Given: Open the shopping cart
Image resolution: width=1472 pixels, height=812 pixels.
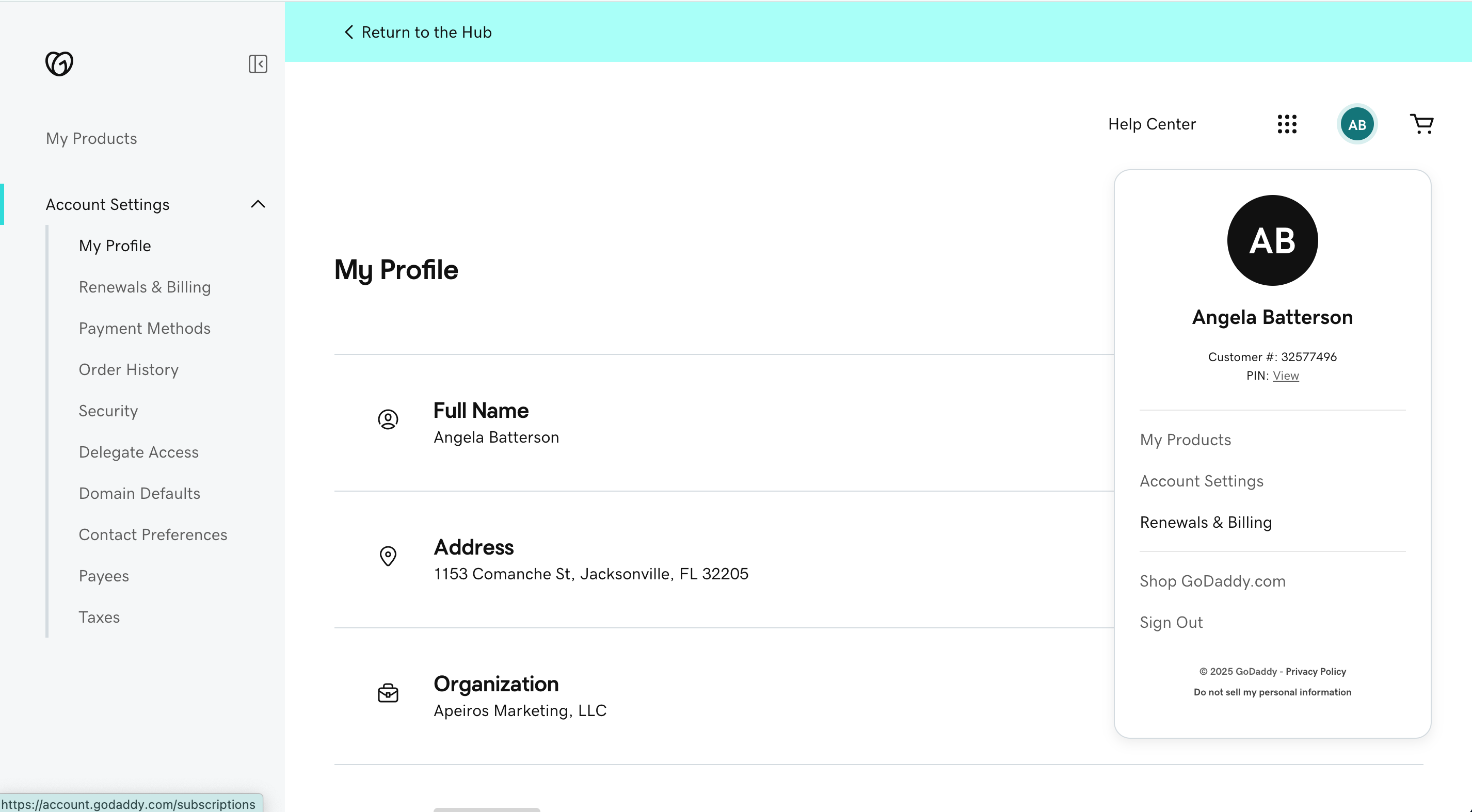Looking at the screenshot, I should click(x=1422, y=124).
